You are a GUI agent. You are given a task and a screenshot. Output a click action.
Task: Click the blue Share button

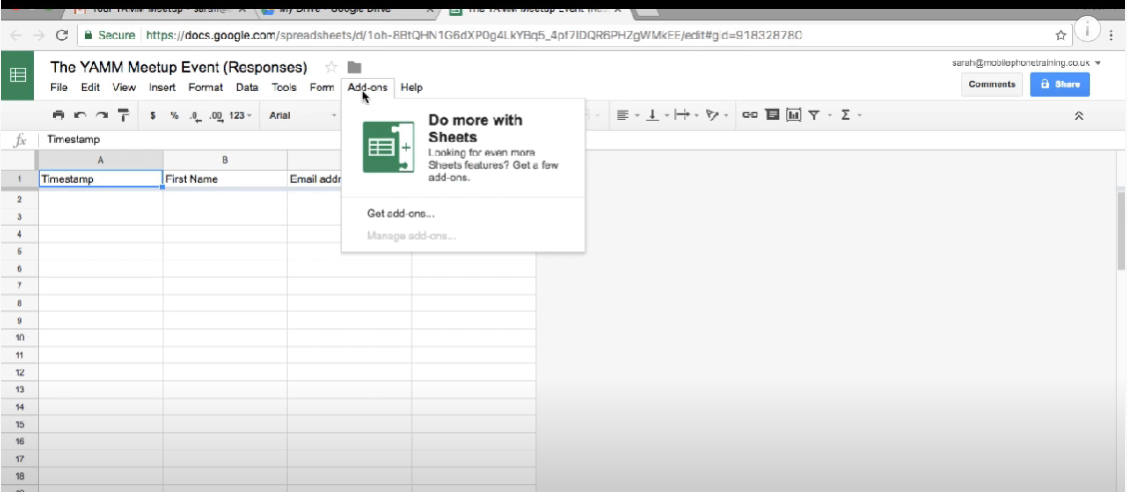[x=1059, y=84]
